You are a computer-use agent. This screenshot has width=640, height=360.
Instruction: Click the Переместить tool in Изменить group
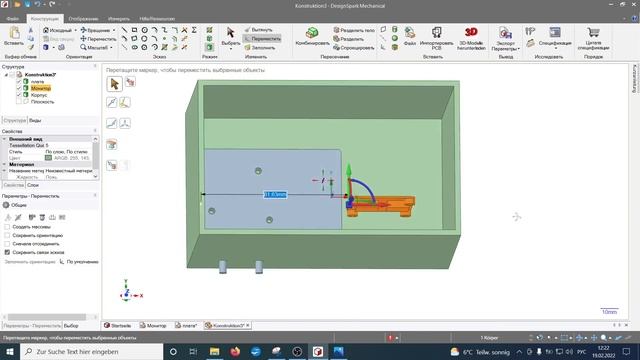click(262, 38)
